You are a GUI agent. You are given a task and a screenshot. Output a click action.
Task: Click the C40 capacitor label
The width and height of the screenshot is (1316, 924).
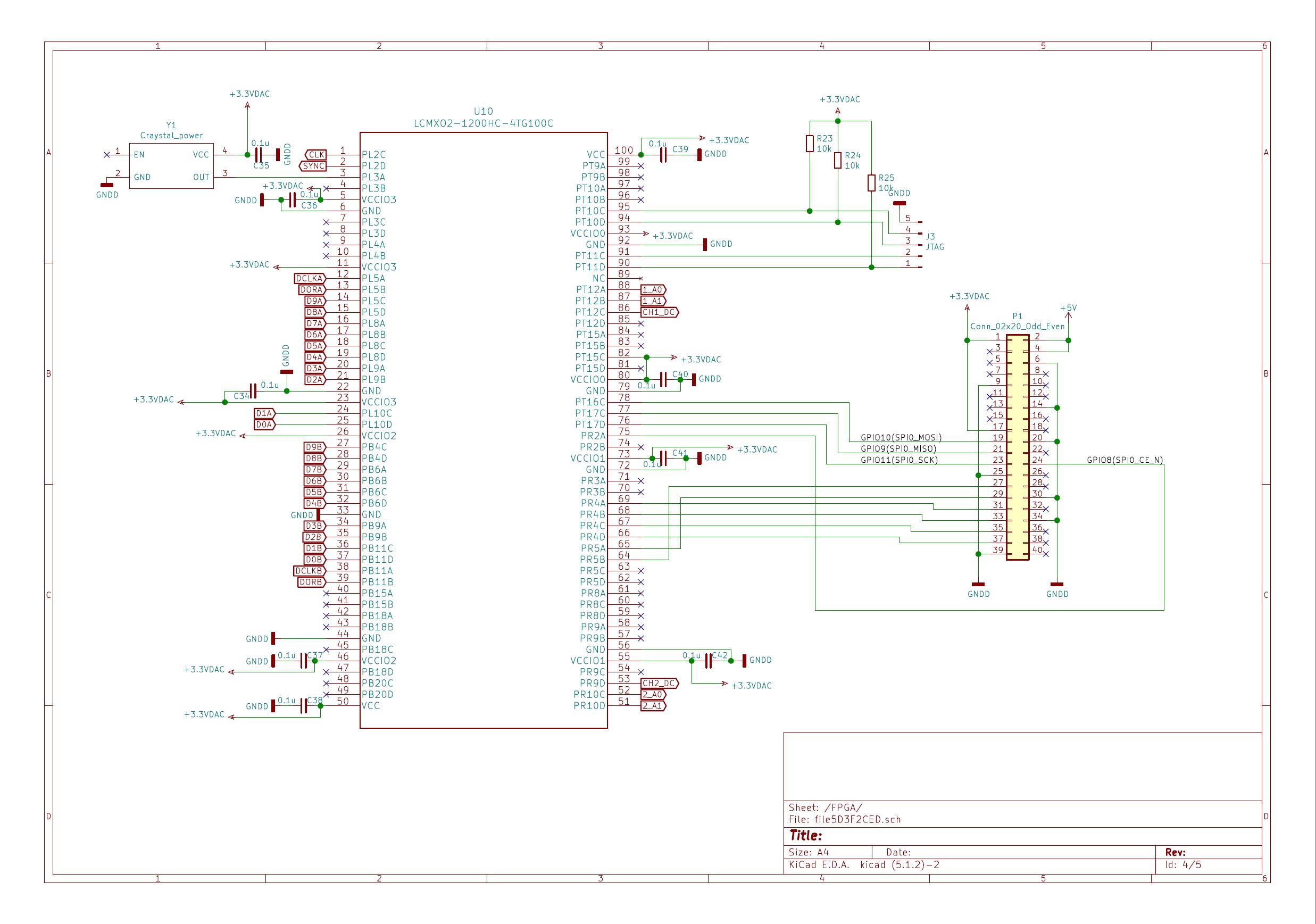pyautogui.click(x=680, y=374)
